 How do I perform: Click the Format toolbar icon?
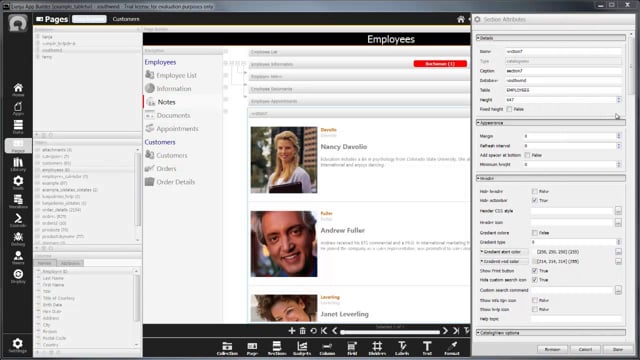[452, 348]
